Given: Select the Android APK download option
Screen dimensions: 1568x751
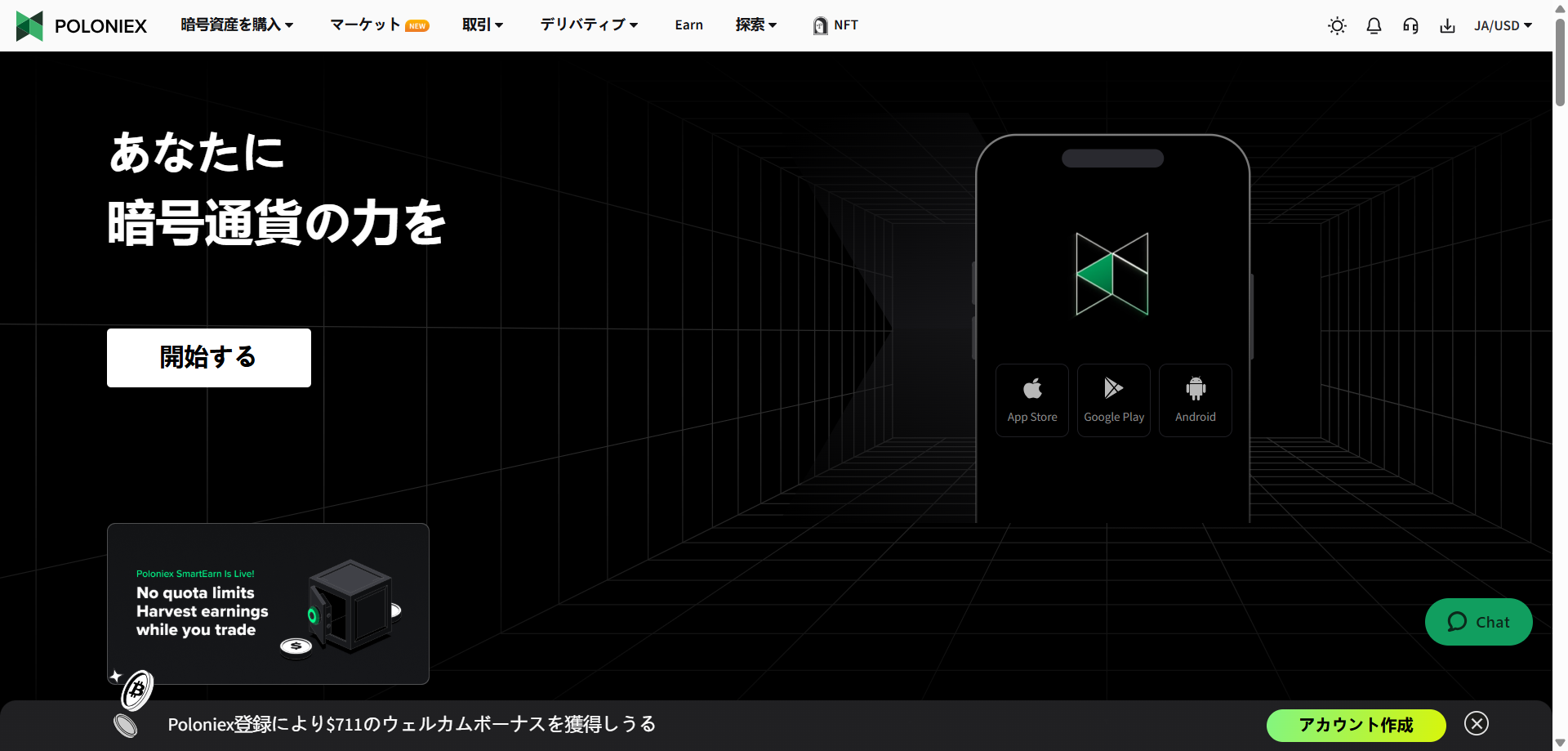Looking at the screenshot, I should coord(1195,400).
